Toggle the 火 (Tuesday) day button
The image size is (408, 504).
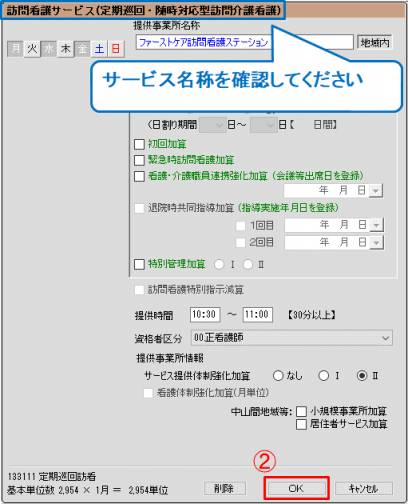32,49
